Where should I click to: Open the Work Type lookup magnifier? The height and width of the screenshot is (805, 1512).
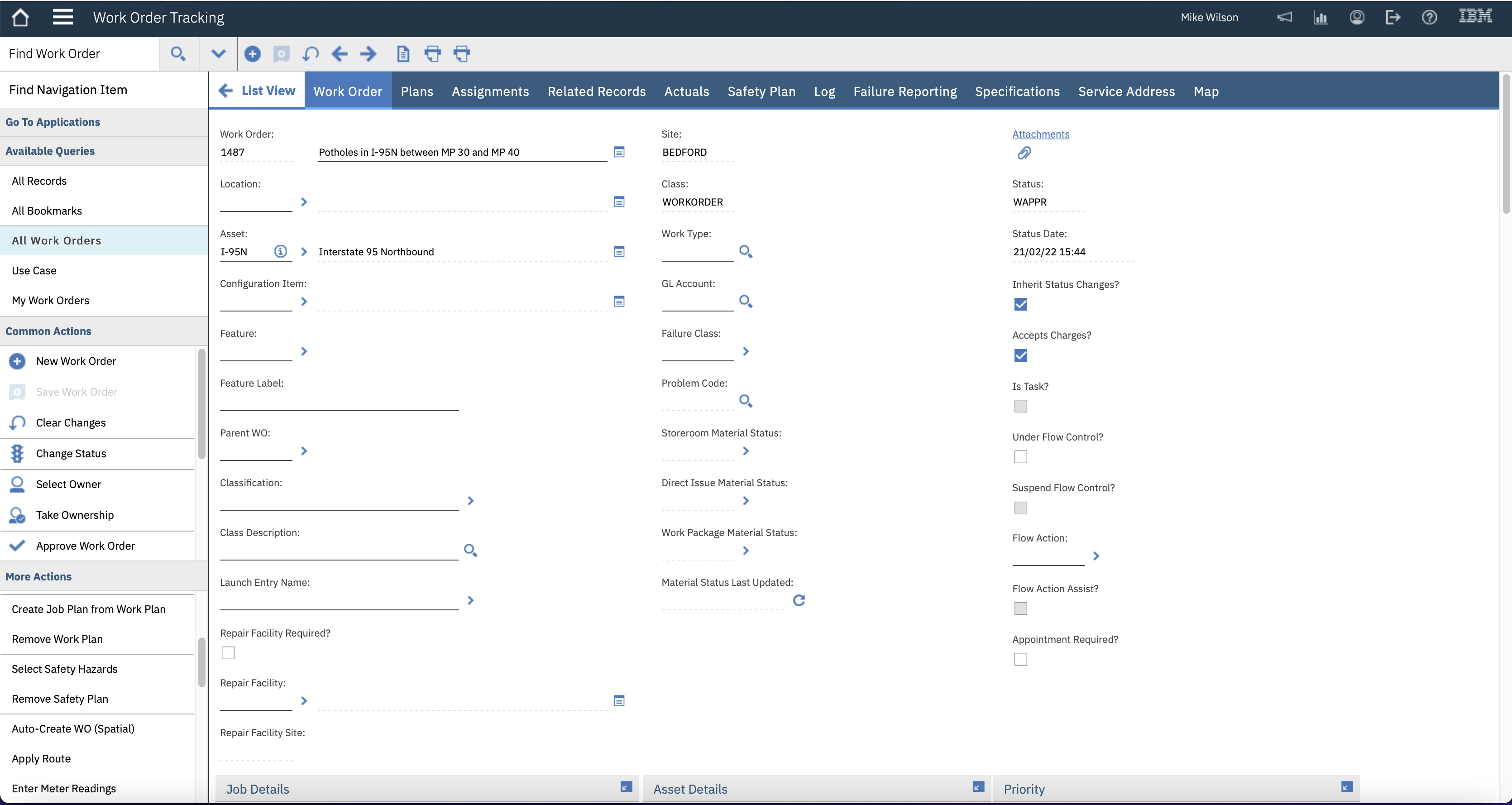(746, 251)
